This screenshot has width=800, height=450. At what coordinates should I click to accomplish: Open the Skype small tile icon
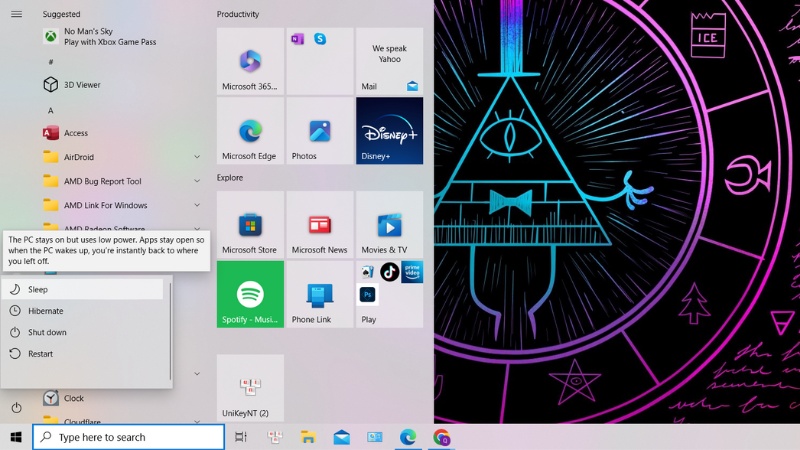tap(320, 39)
